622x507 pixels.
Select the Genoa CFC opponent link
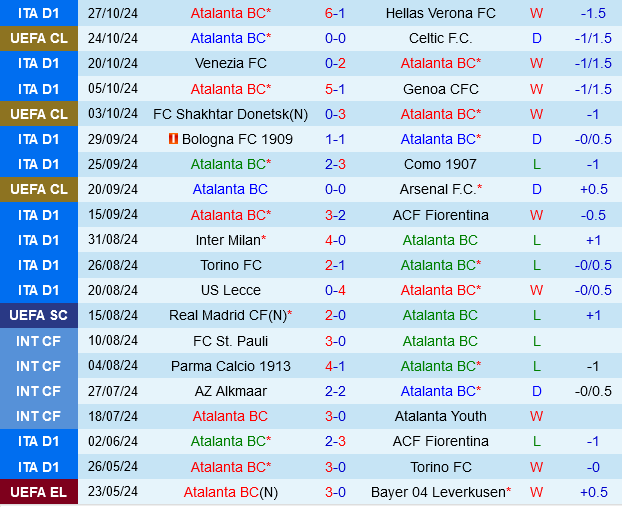point(440,88)
